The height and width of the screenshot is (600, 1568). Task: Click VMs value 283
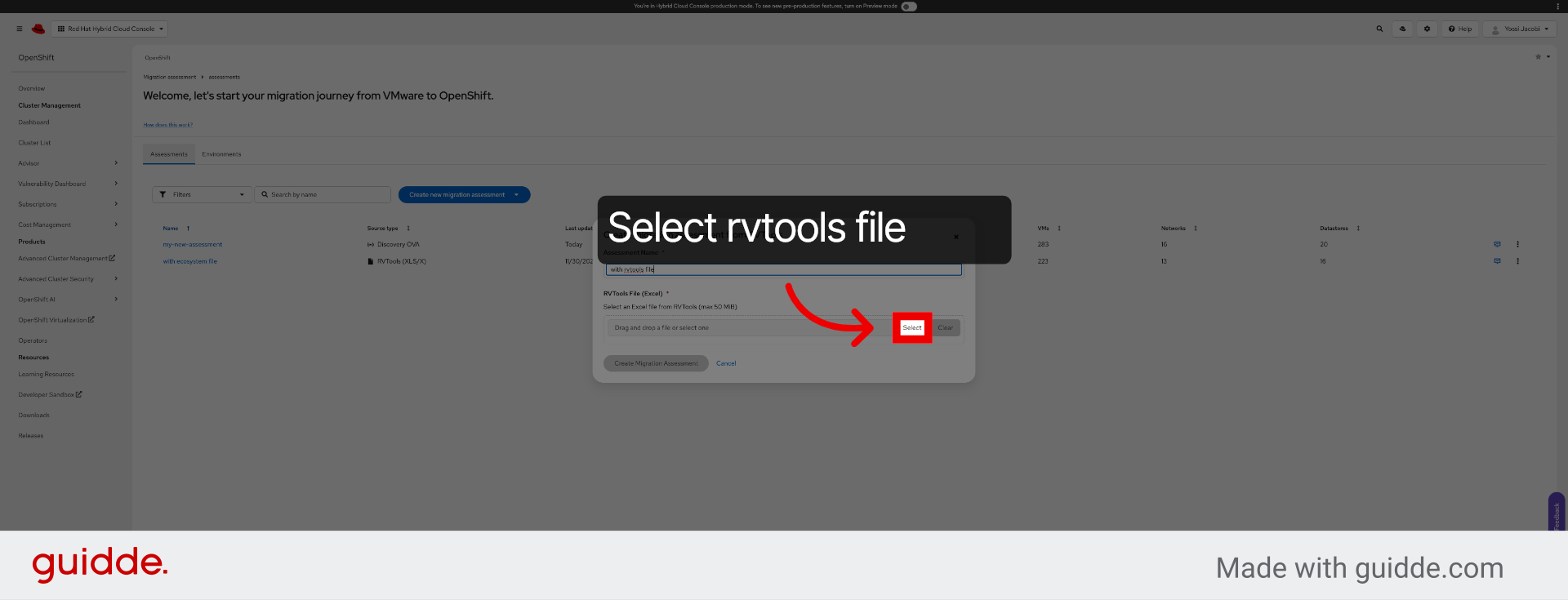[x=1043, y=244]
